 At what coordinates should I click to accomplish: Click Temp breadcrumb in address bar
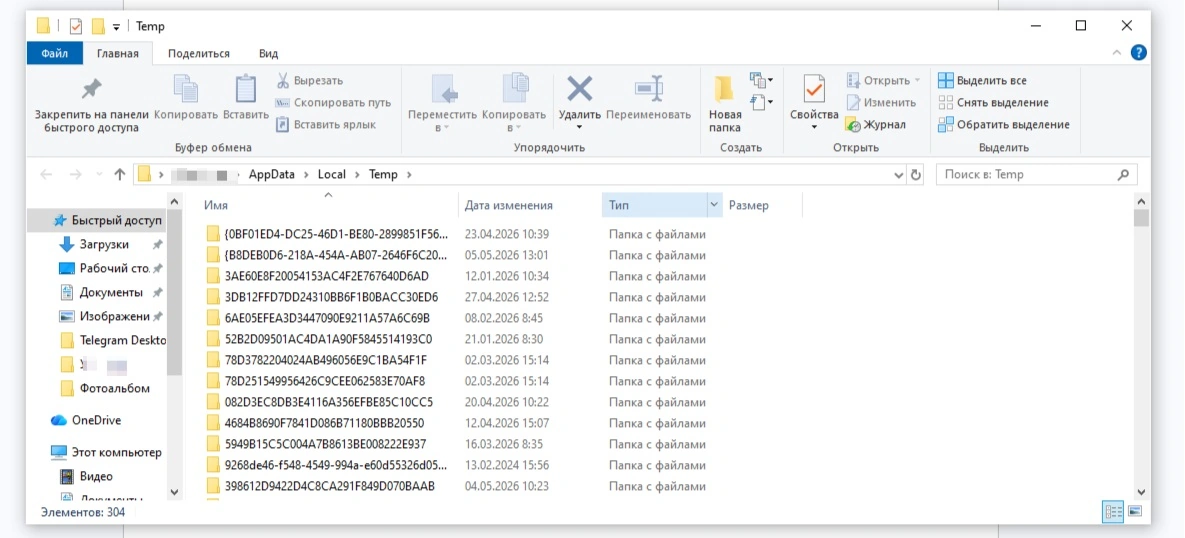click(382, 175)
